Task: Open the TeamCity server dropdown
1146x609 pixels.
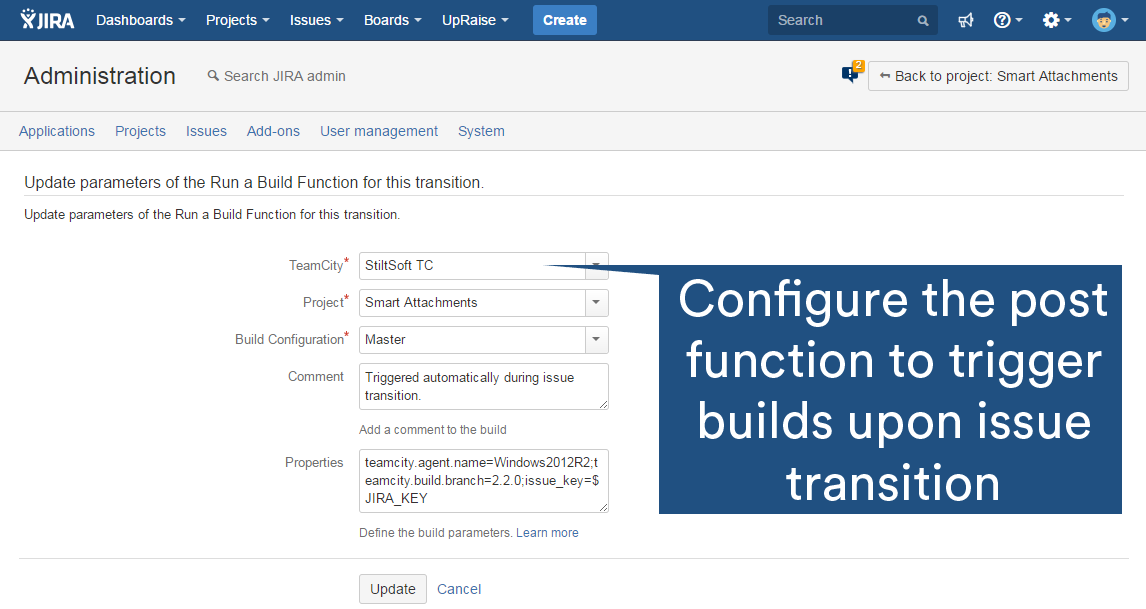Action: pos(596,265)
